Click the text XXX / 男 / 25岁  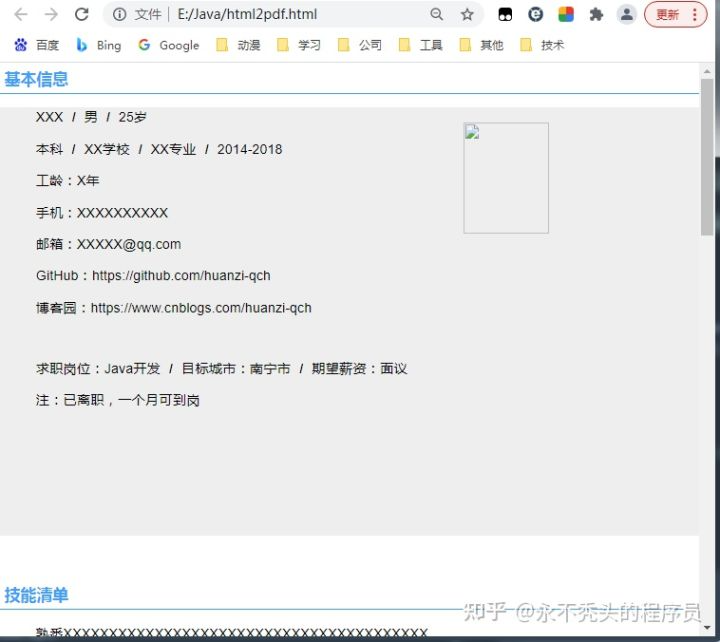pos(91,117)
